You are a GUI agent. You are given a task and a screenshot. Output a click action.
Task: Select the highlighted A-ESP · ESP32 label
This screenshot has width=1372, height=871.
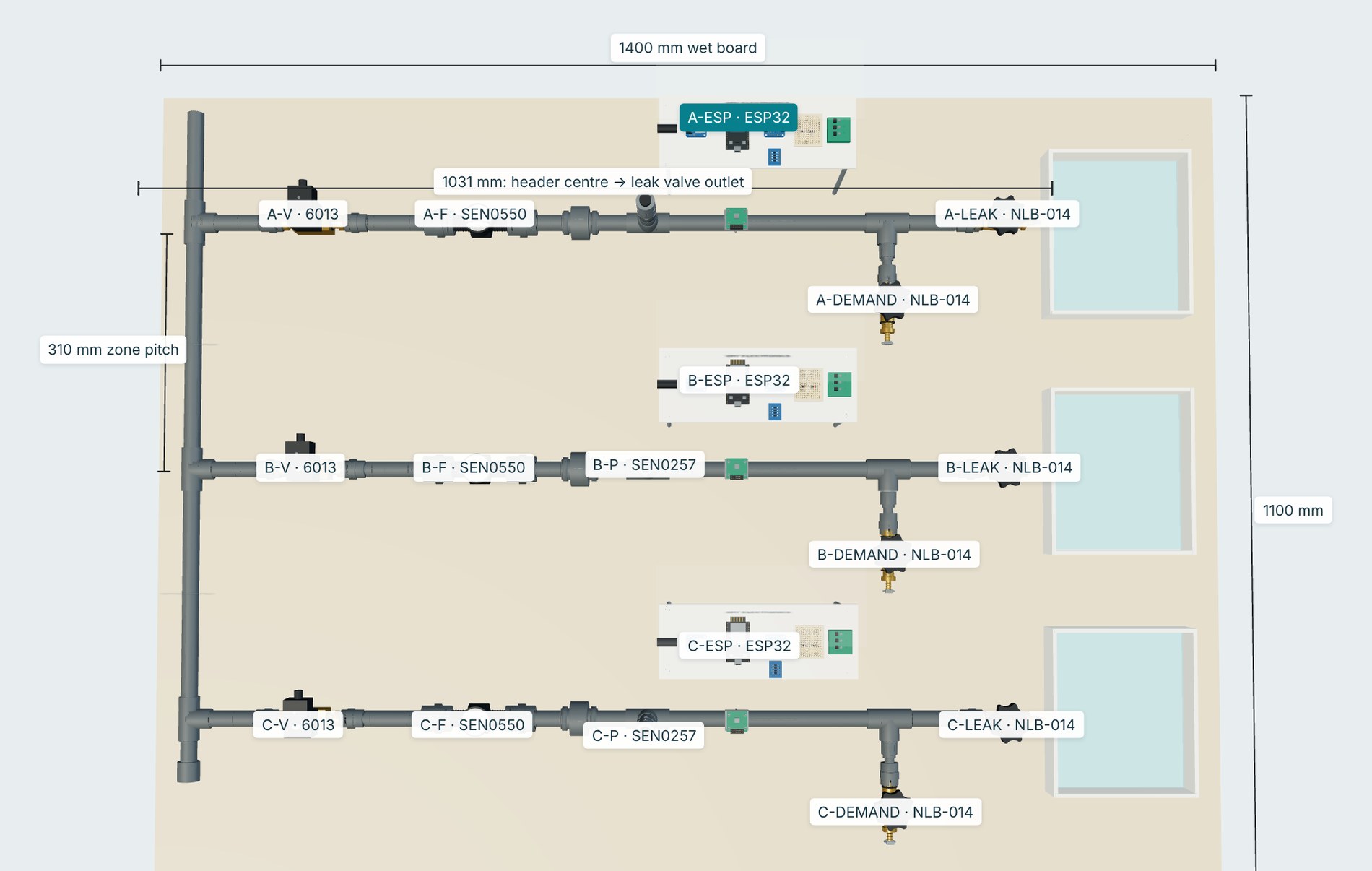tap(738, 117)
